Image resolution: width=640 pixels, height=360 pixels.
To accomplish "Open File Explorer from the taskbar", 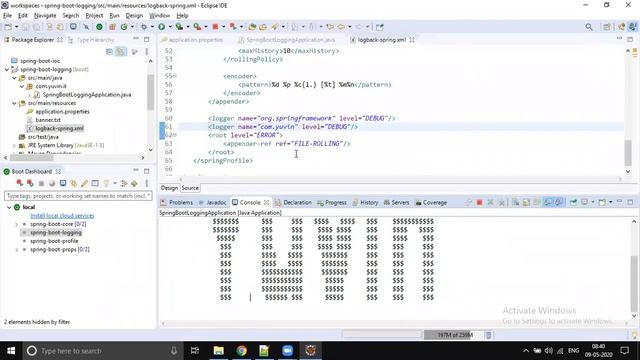I will click(218, 351).
